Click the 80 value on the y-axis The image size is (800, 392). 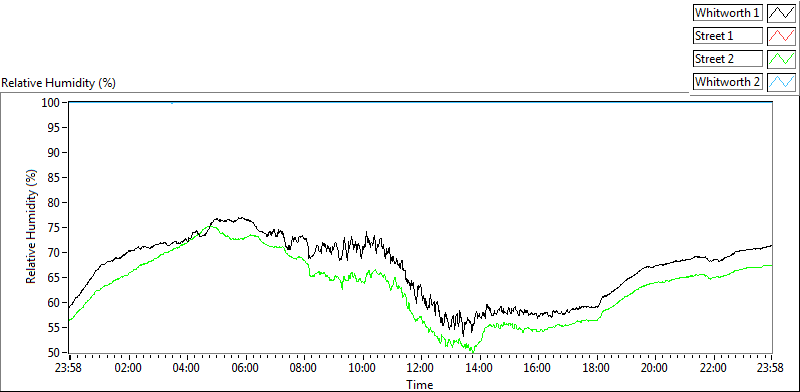[55, 203]
